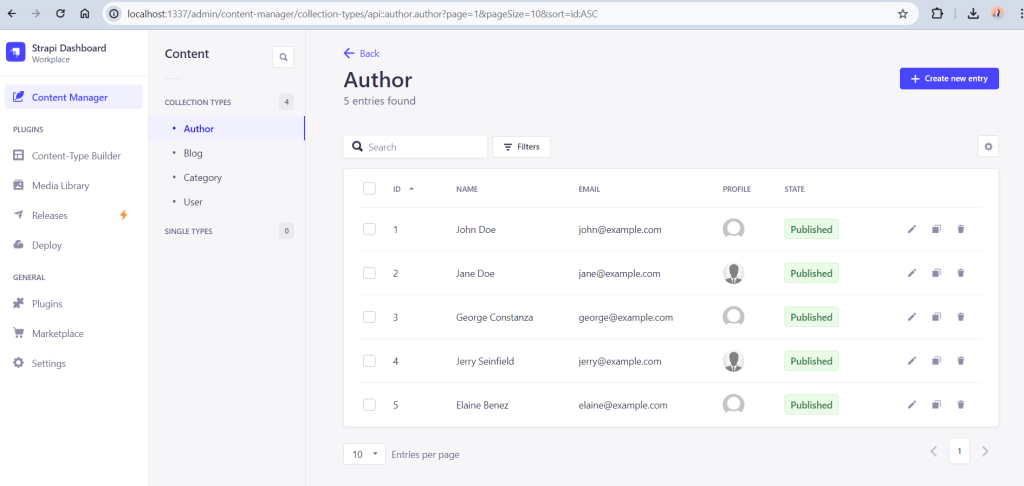Click the author Search input field
This screenshot has height=486, width=1024.
(x=424, y=147)
